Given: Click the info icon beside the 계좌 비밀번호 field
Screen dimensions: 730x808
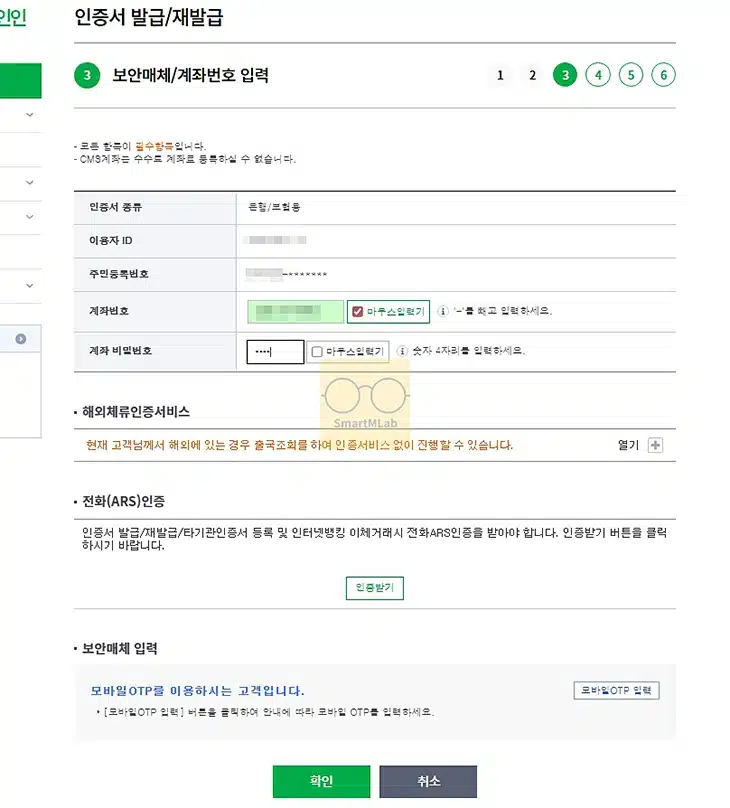Looking at the screenshot, I should tap(402, 350).
